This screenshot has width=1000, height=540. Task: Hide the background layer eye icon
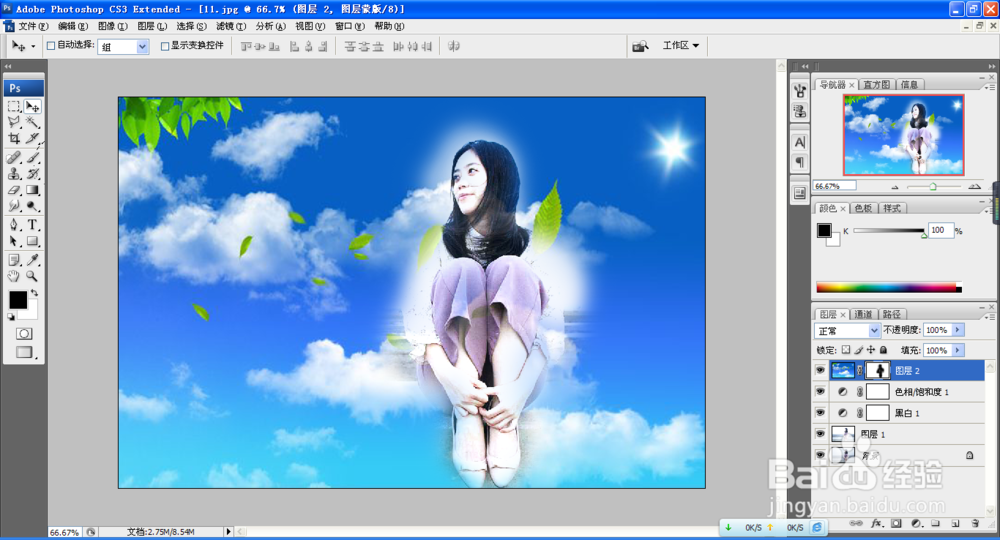pyautogui.click(x=820, y=455)
